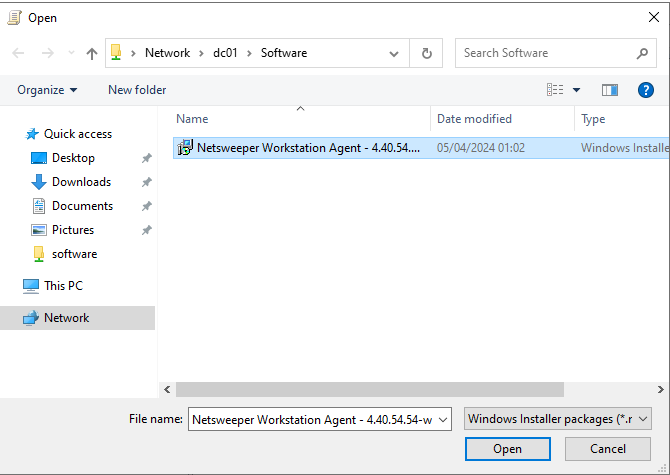
Task: Expand the File name combo box dropdown
Action: click(x=443, y=419)
